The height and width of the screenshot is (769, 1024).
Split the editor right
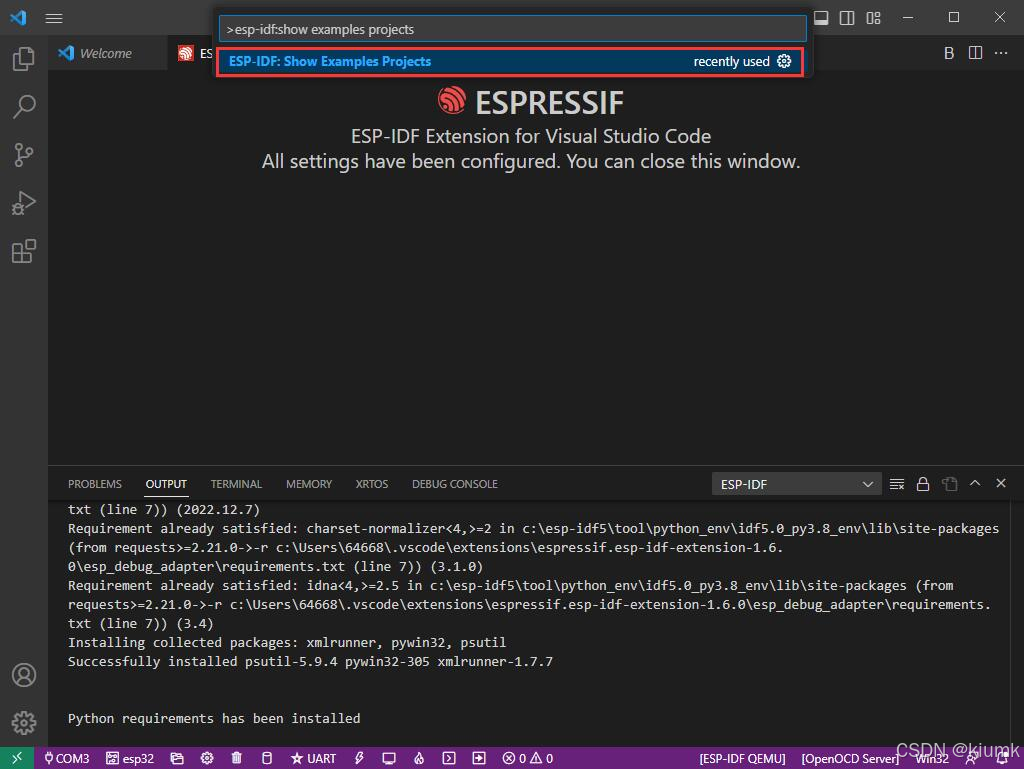[975, 53]
